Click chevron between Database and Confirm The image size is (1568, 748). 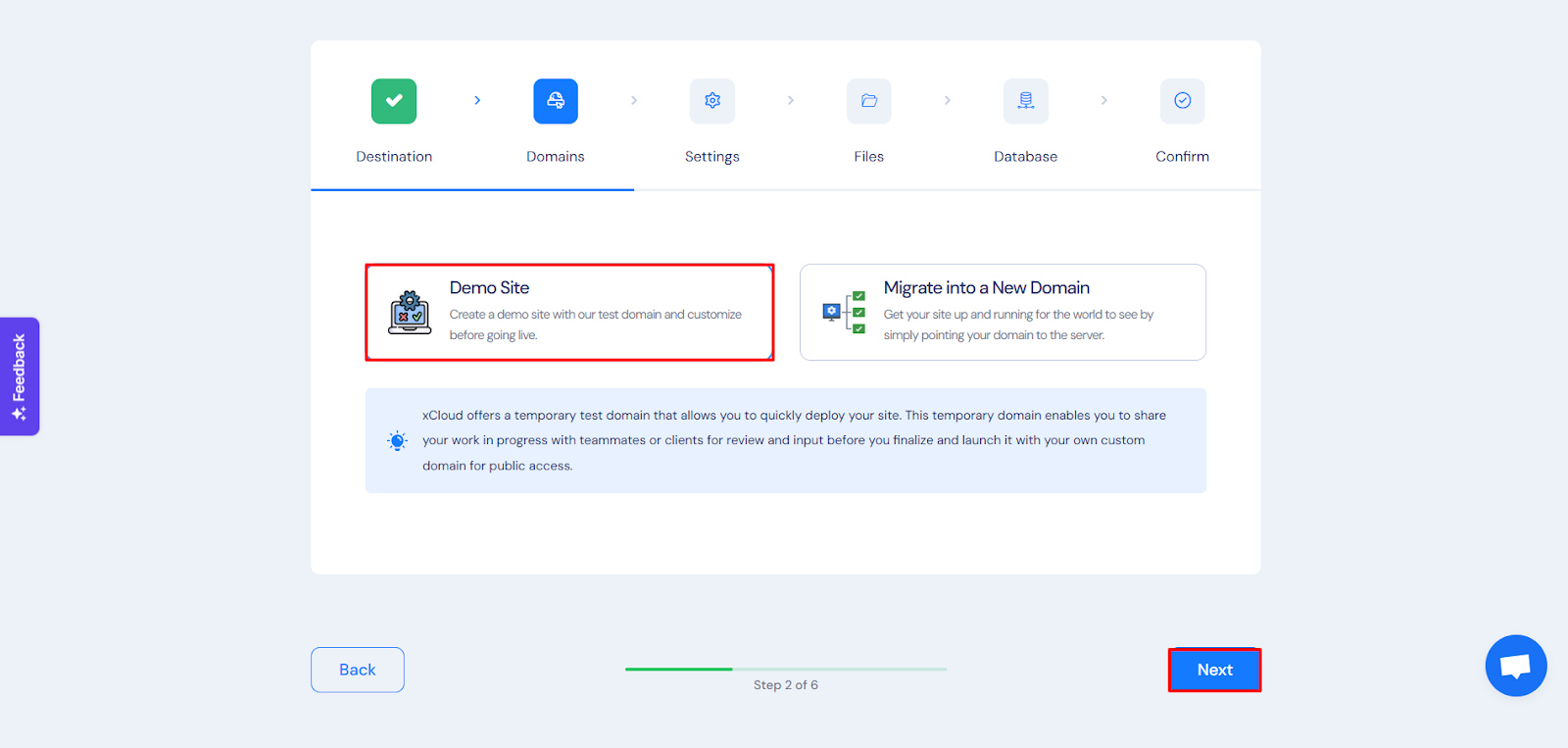(1104, 100)
